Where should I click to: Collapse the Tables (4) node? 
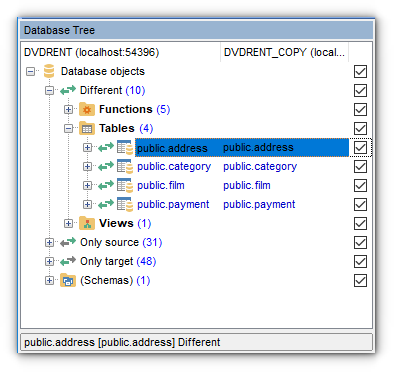tap(68, 128)
